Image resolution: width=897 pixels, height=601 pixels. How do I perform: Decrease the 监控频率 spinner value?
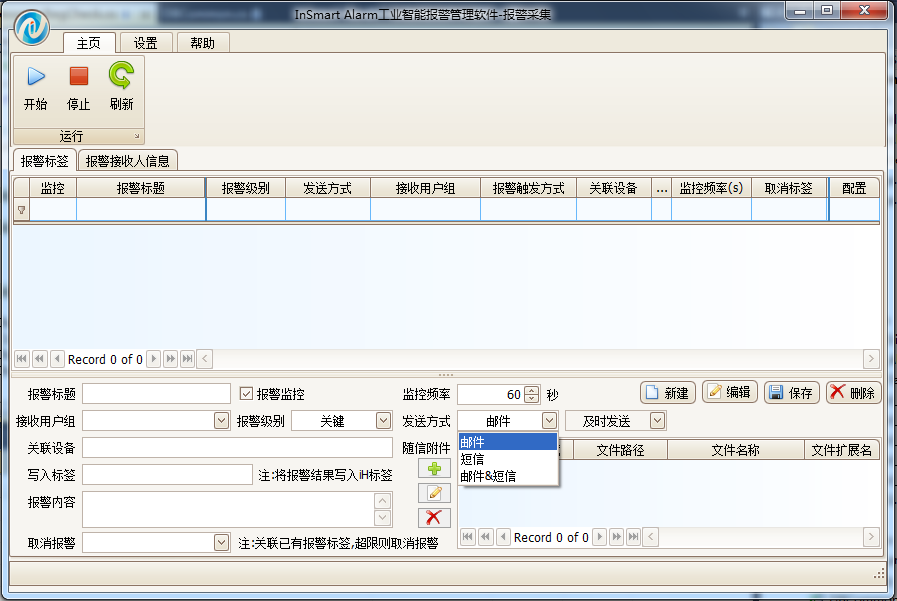coord(531,398)
